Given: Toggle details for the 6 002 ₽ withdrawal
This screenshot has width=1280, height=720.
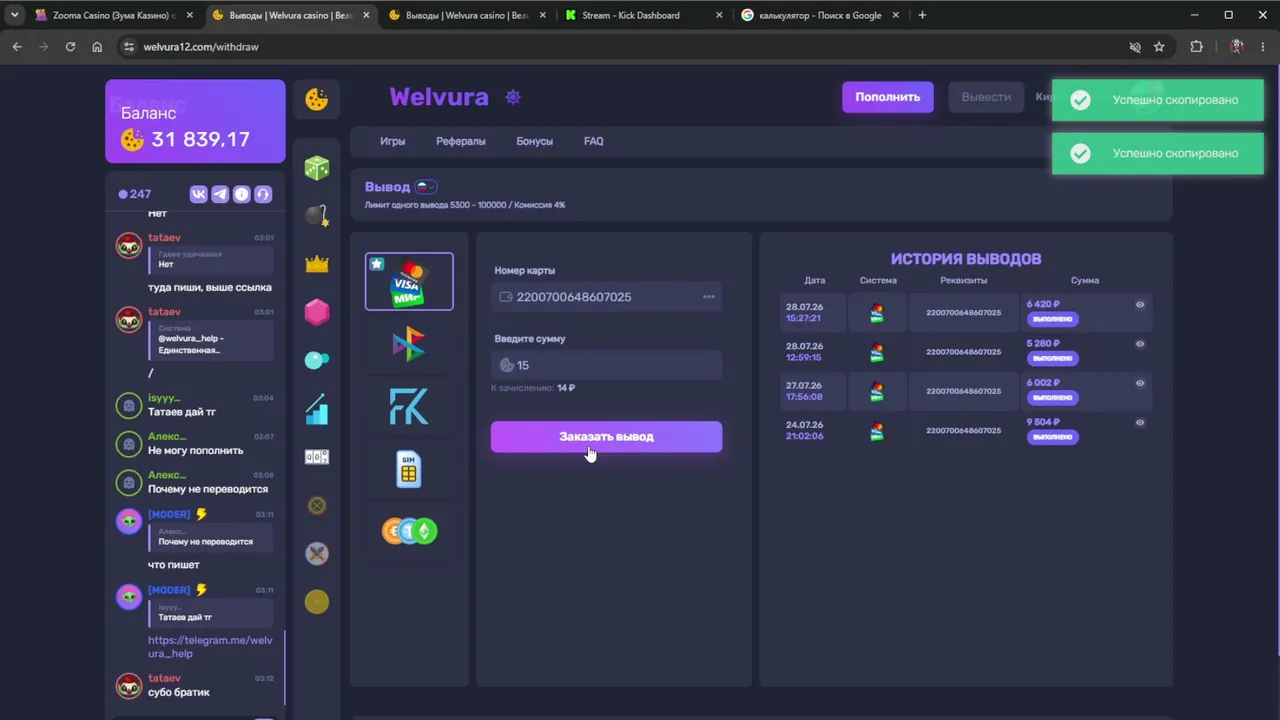Looking at the screenshot, I should [x=1140, y=383].
